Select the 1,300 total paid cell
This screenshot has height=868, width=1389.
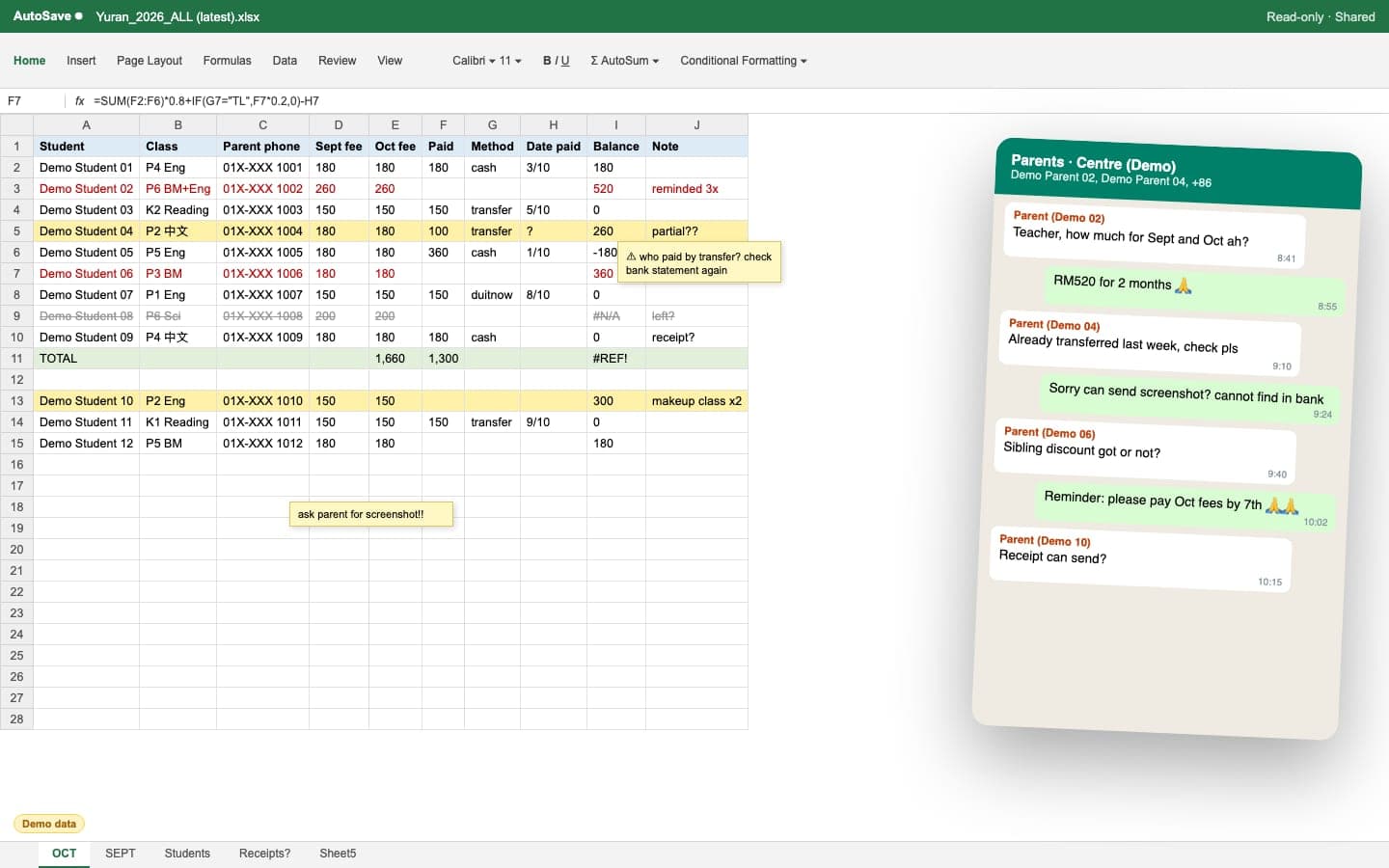[x=443, y=358]
